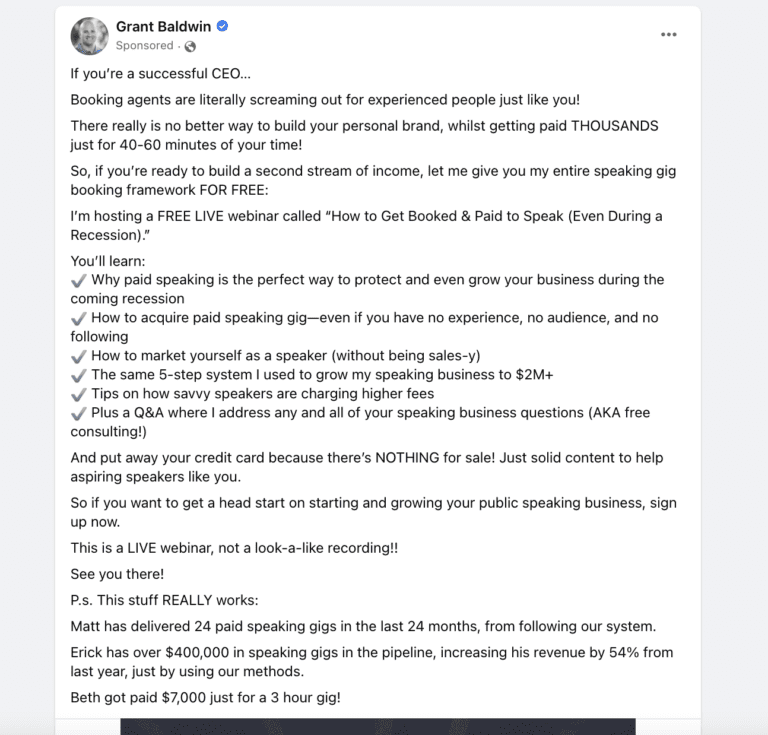Open the three-dot post options menu

(669, 34)
